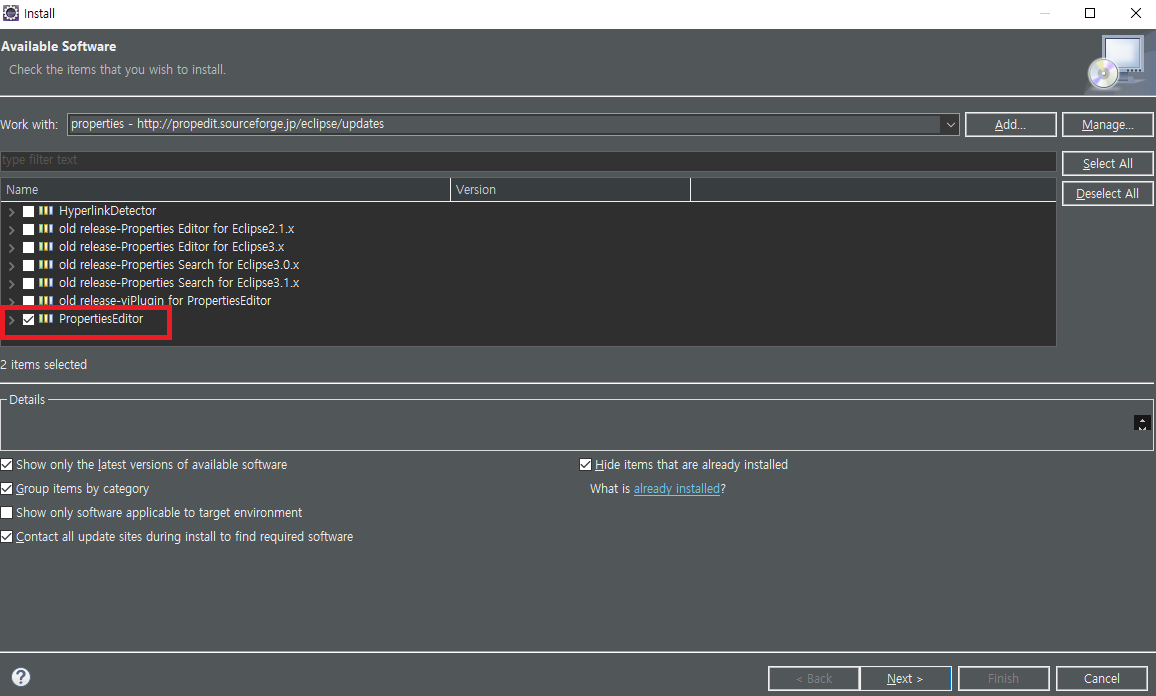The image size is (1156, 696).
Task: Click icon beside Properties Editor for Eclipse3.x
Action: click(46, 247)
